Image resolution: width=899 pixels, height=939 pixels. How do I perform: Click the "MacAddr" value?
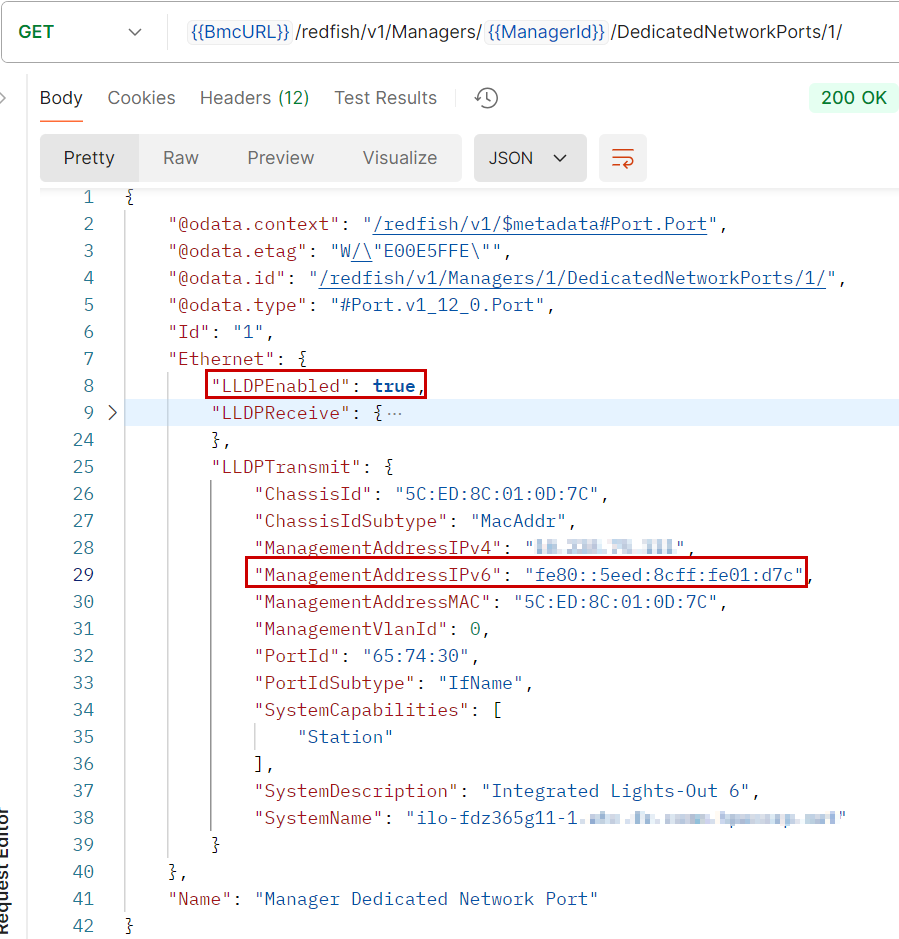[518, 521]
